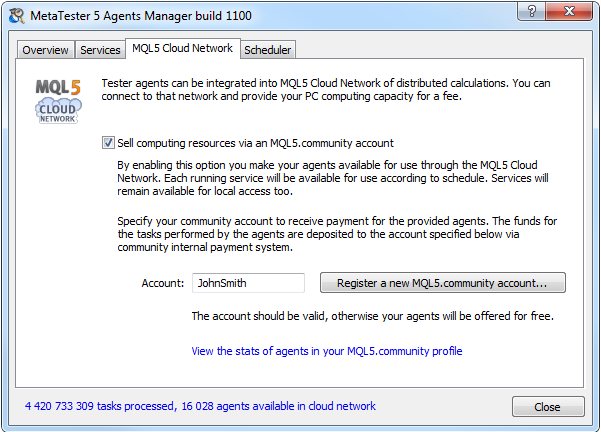601x432 pixels.
Task: Switch to the Overview tab
Action: pyautogui.click(x=45, y=50)
